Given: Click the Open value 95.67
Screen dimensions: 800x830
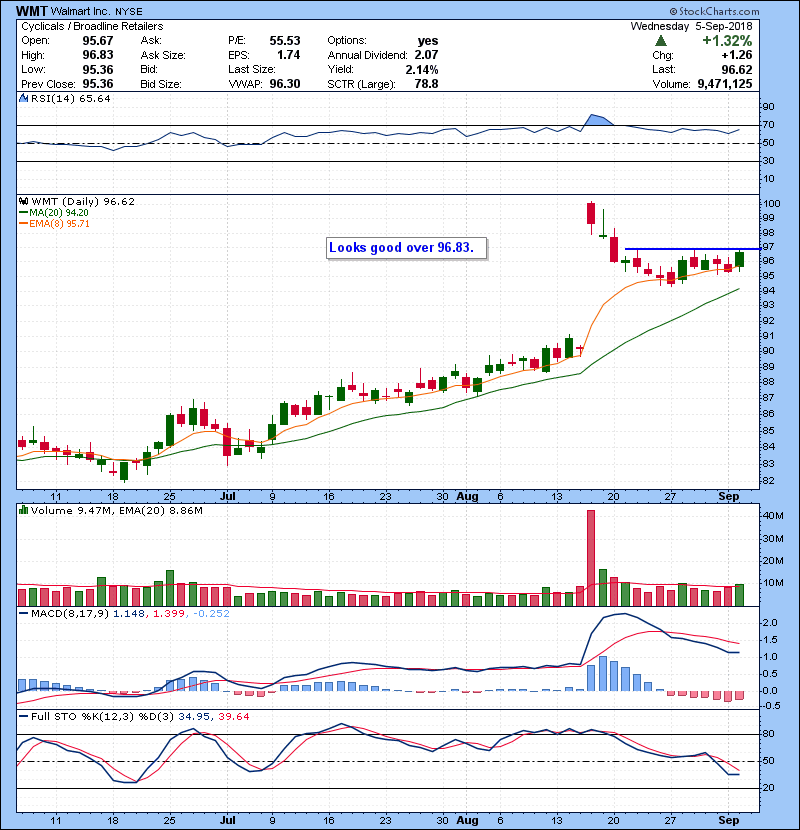Looking at the screenshot, I should (x=97, y=41).
